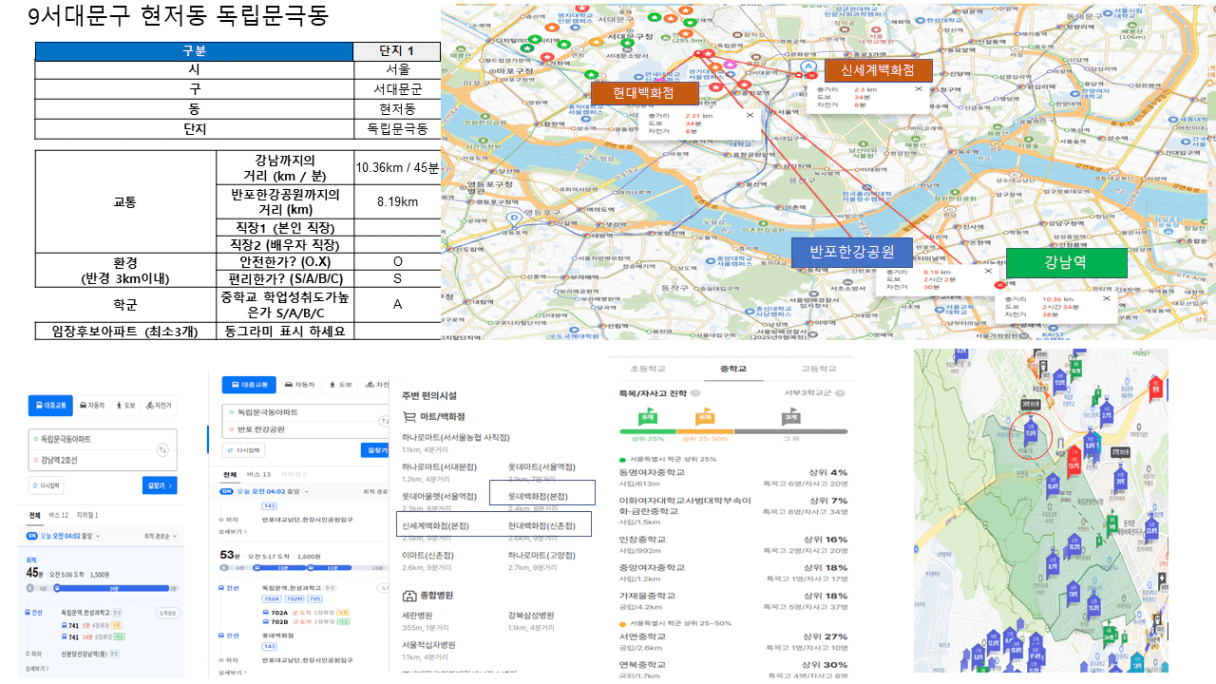
Task: Select bus 702A badge in 53분 route
Action: (x=272, y=599)
